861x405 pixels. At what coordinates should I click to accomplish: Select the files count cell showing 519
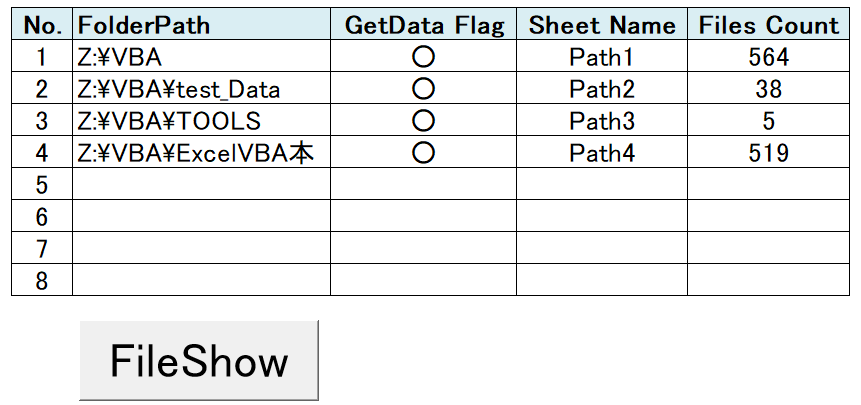[x=768, y=153]
